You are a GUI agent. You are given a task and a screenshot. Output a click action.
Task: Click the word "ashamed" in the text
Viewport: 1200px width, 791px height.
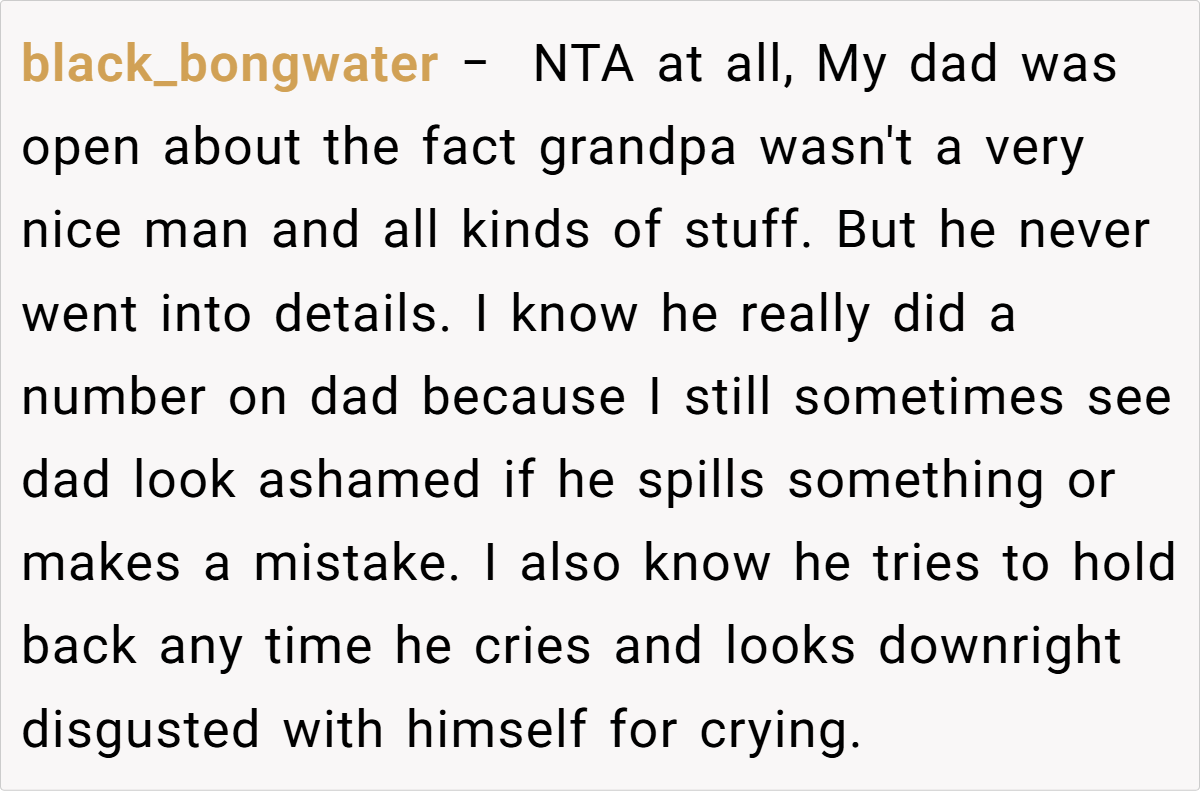(x=370, y=481)
